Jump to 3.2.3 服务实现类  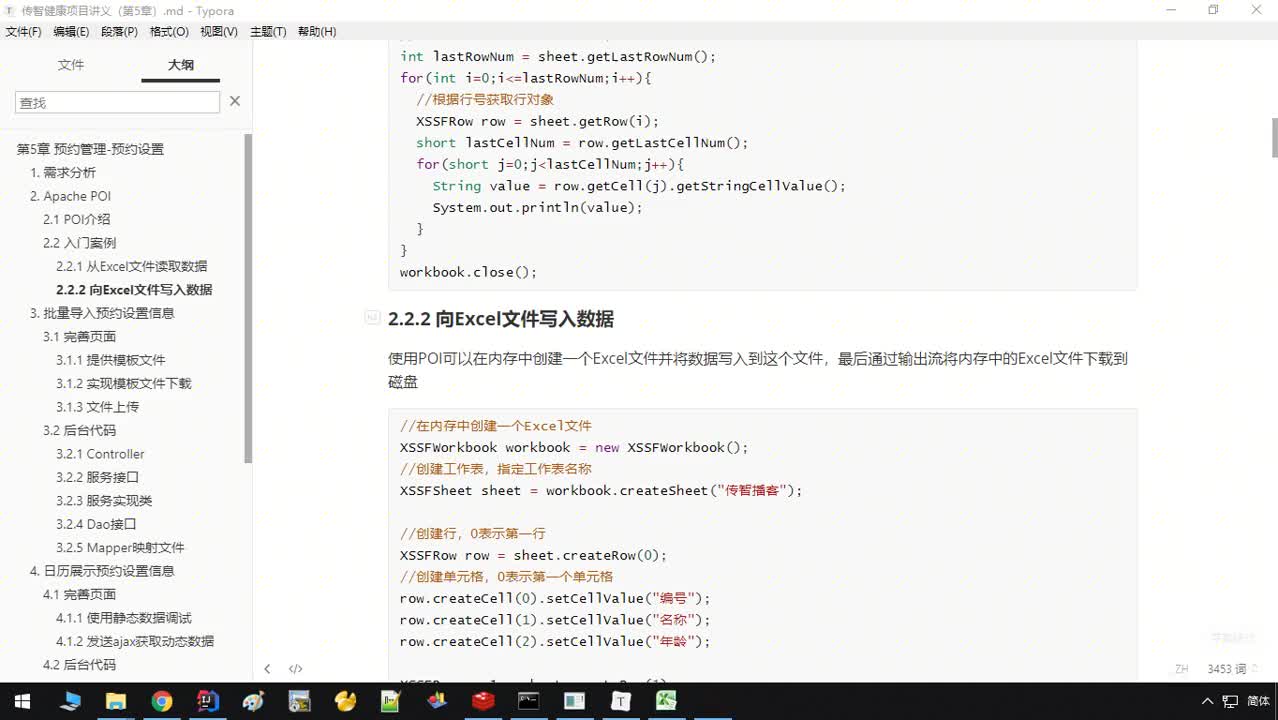tap(104, 501)
